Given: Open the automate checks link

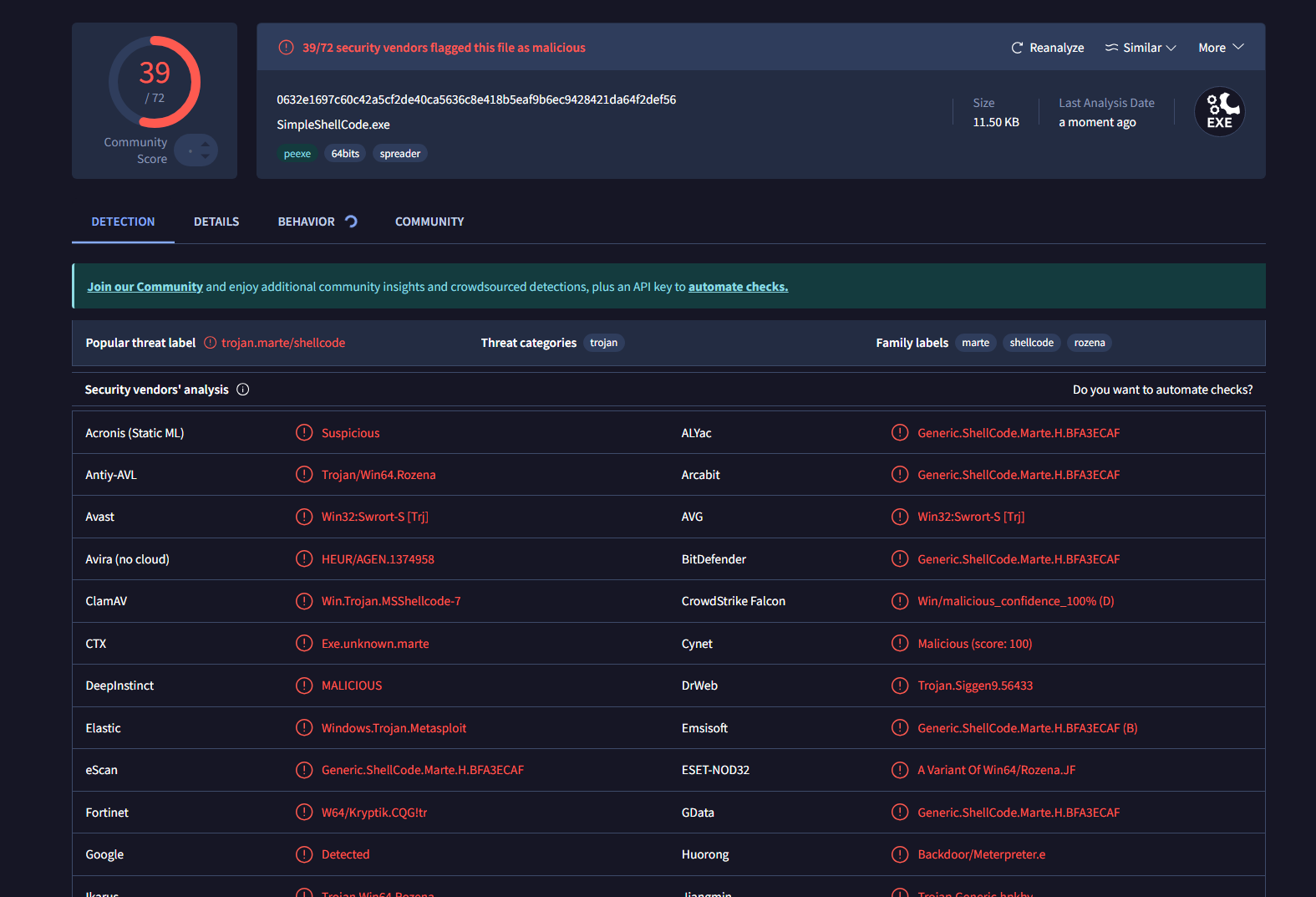Looking at the screenshot, I should [738, 287].
